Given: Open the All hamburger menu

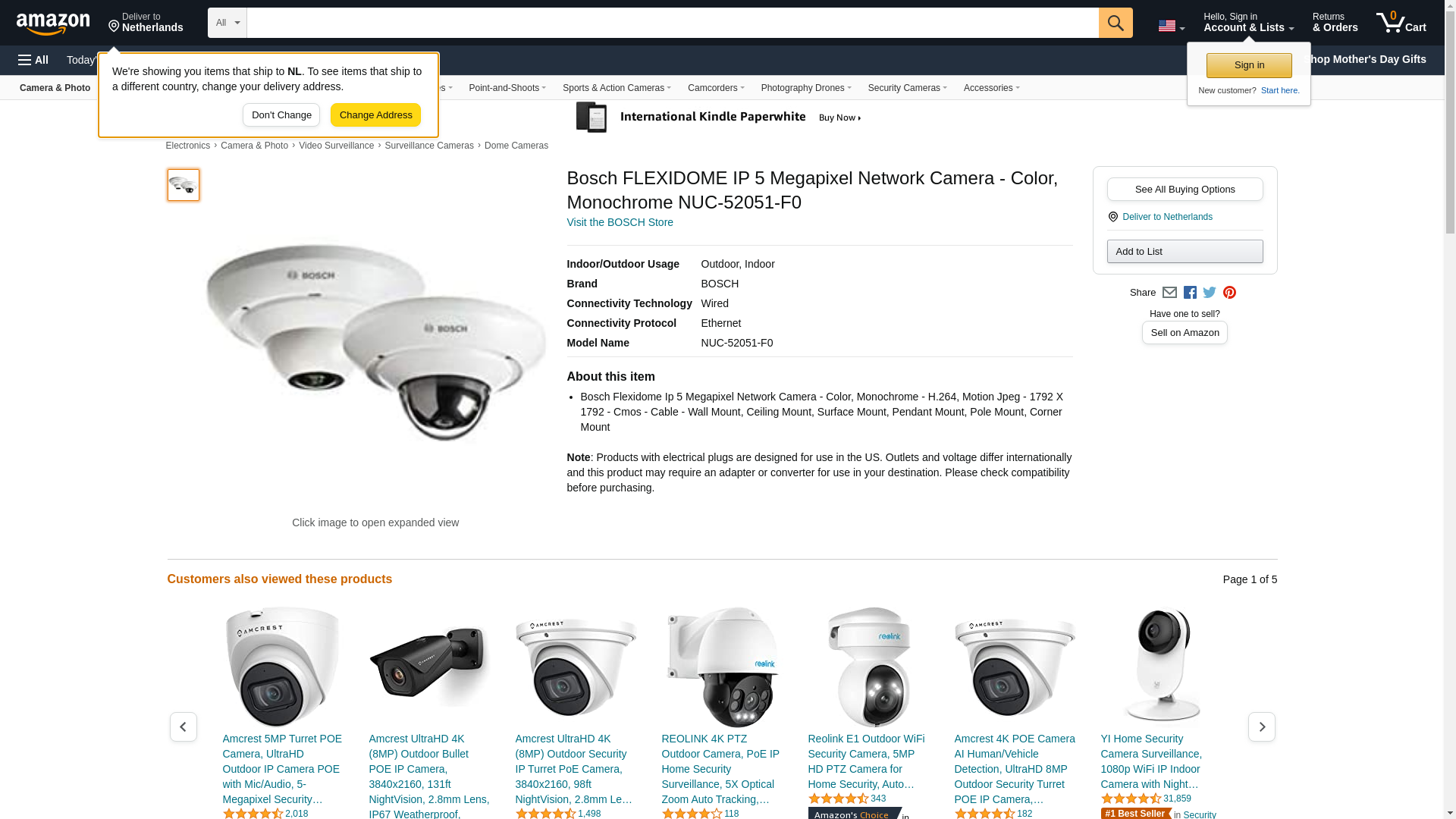Looking at the screenshot, I should point(33,60).
